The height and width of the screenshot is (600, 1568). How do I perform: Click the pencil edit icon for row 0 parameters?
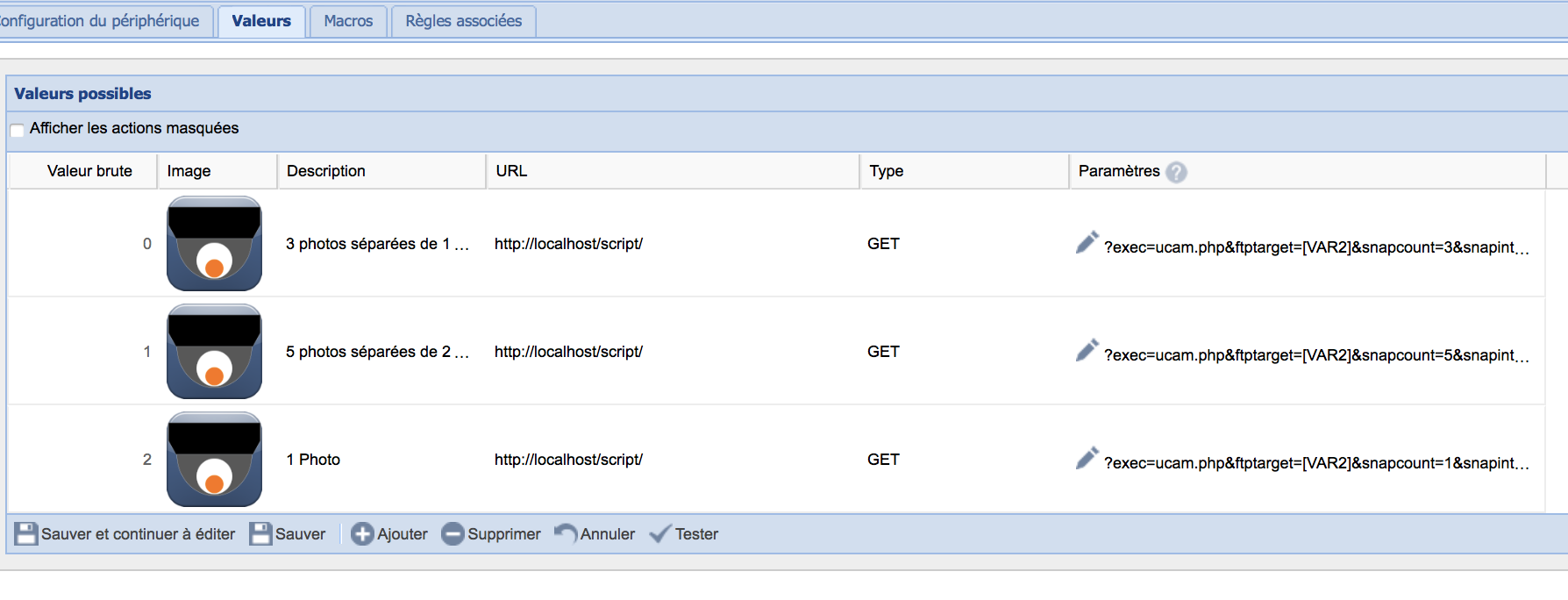coord(1087,243)
